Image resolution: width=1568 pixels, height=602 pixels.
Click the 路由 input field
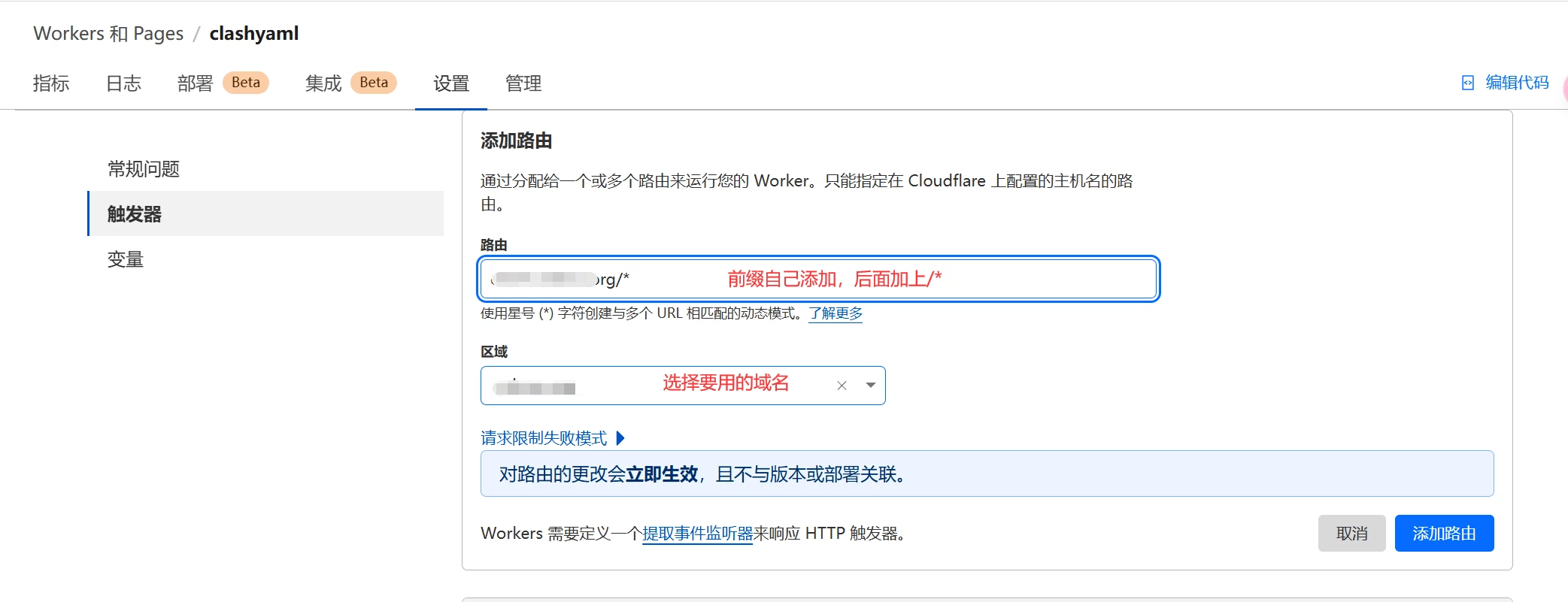818,279
